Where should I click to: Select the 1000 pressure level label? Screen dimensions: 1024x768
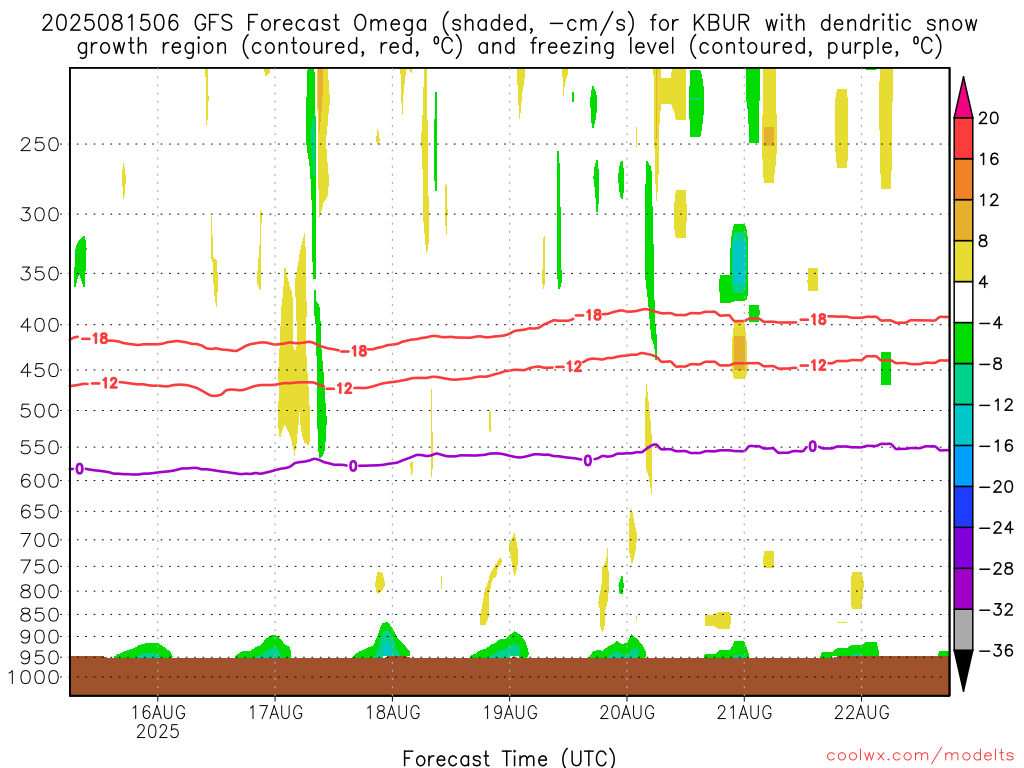pos(34,677)
